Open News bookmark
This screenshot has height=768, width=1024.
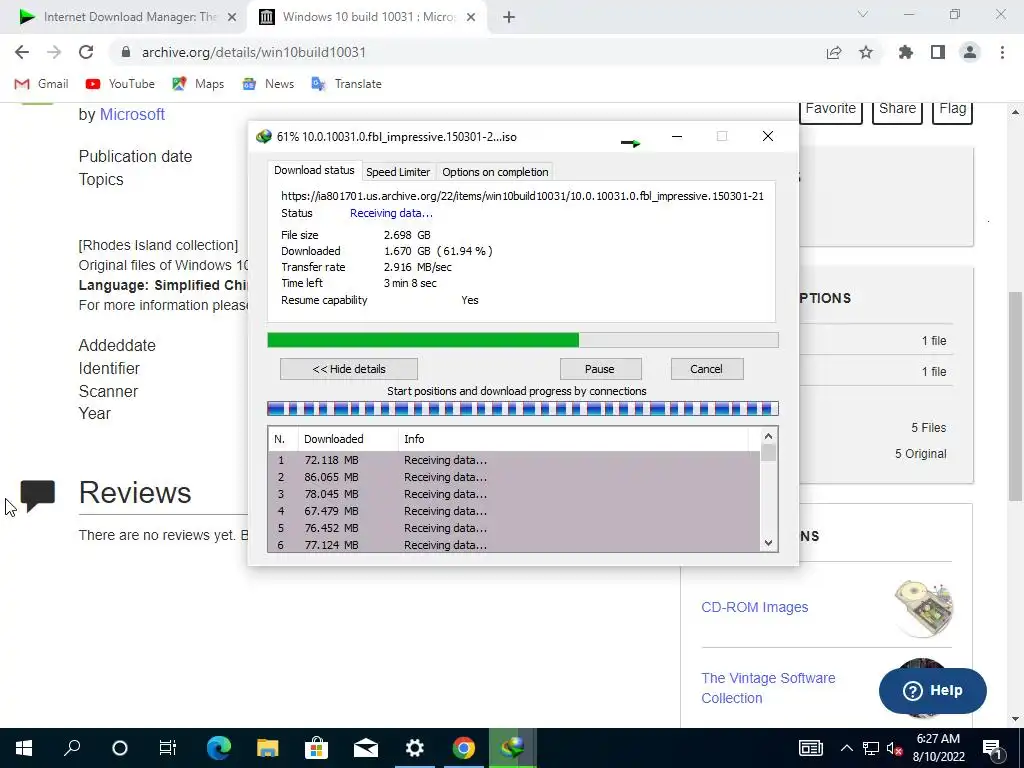(268, 84)
